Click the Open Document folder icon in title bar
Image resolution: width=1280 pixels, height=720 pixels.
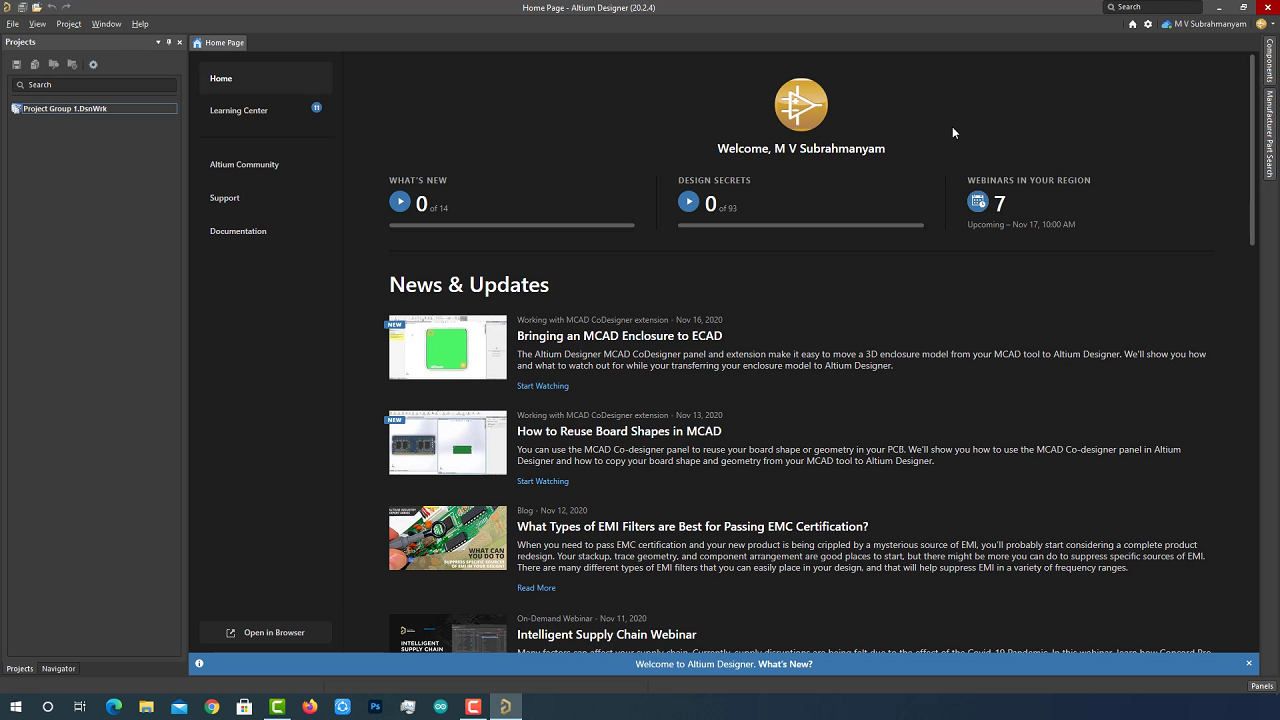click(37, 7)
